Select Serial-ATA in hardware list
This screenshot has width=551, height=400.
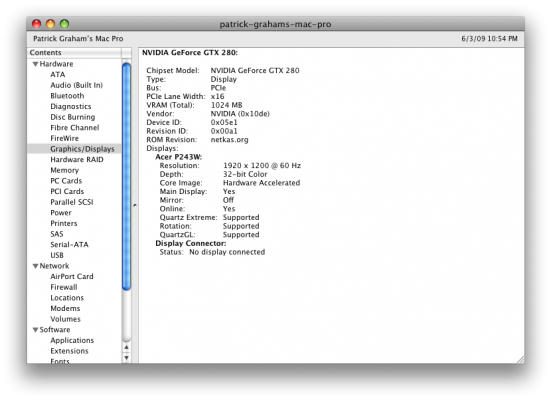click(x=69, y=245)
